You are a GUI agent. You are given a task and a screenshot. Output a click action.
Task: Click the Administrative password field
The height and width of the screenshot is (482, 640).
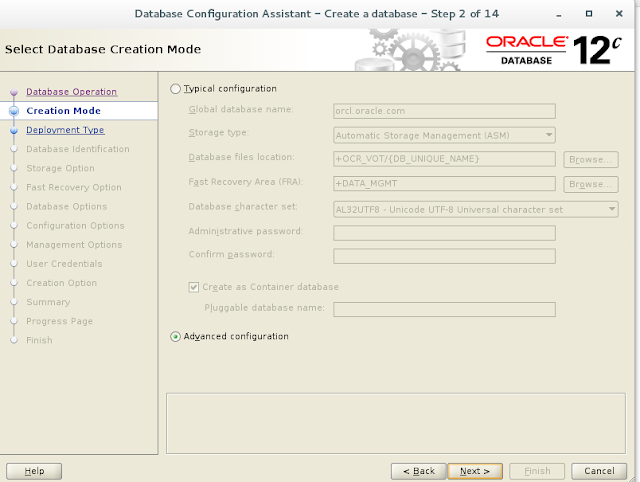(444, 233)
